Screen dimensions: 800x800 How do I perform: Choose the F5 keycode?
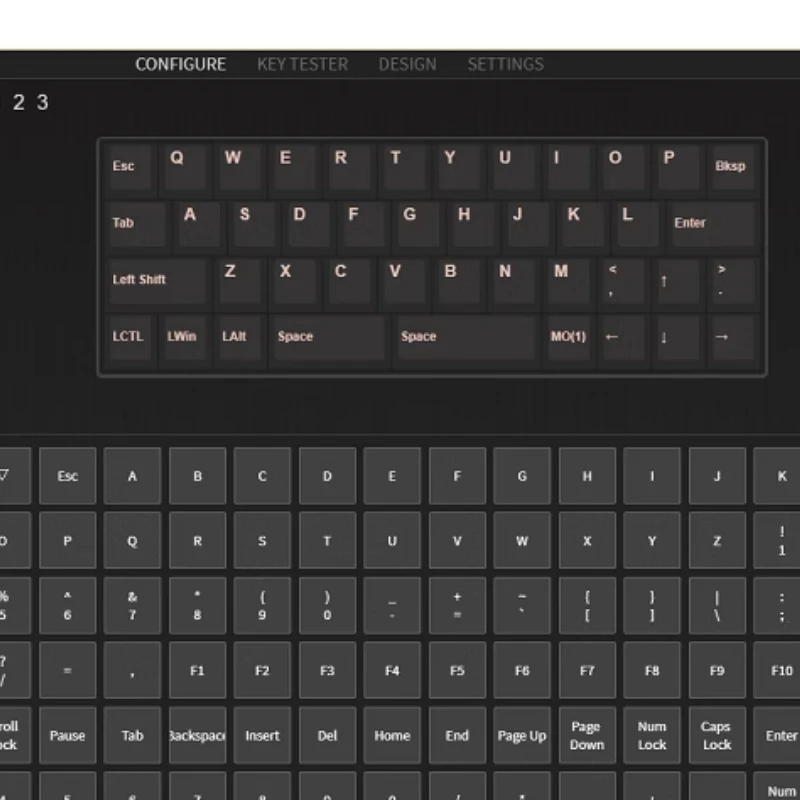pyautogui.click(x=457, y=670)
